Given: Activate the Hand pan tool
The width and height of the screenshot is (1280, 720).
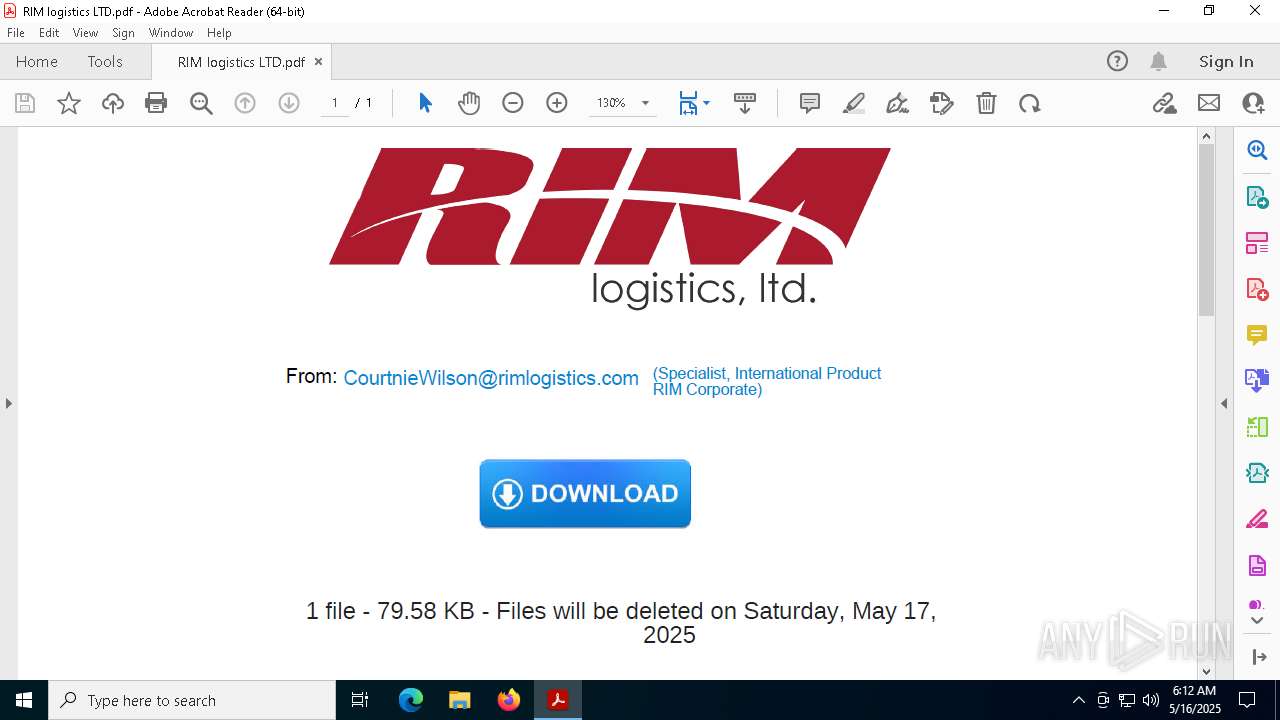Looking at the screenshot, I should [x=469, y=103].
